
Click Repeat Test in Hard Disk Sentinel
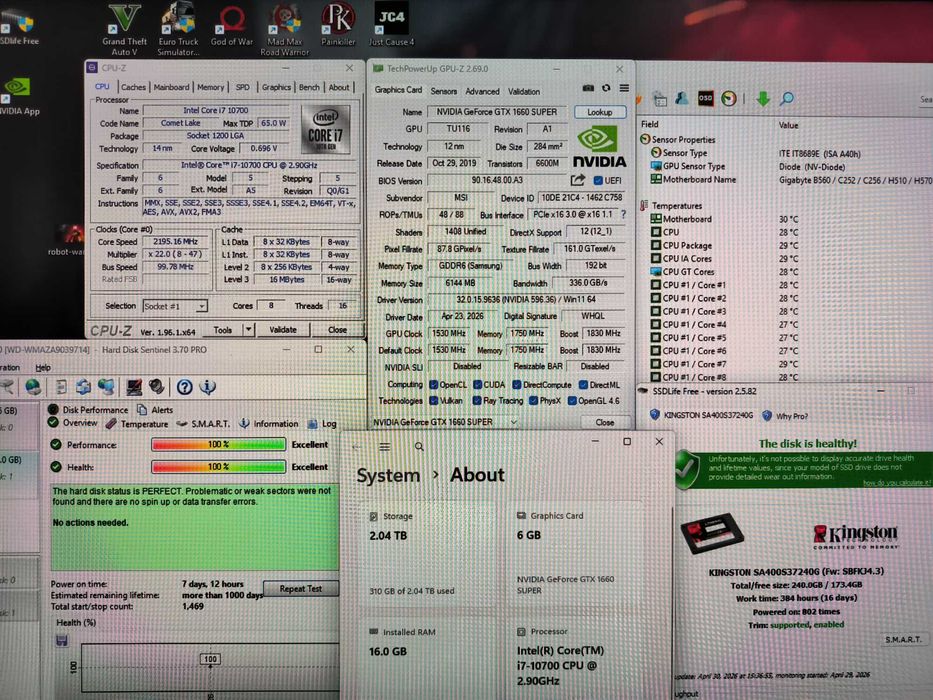tap(301, 588)
